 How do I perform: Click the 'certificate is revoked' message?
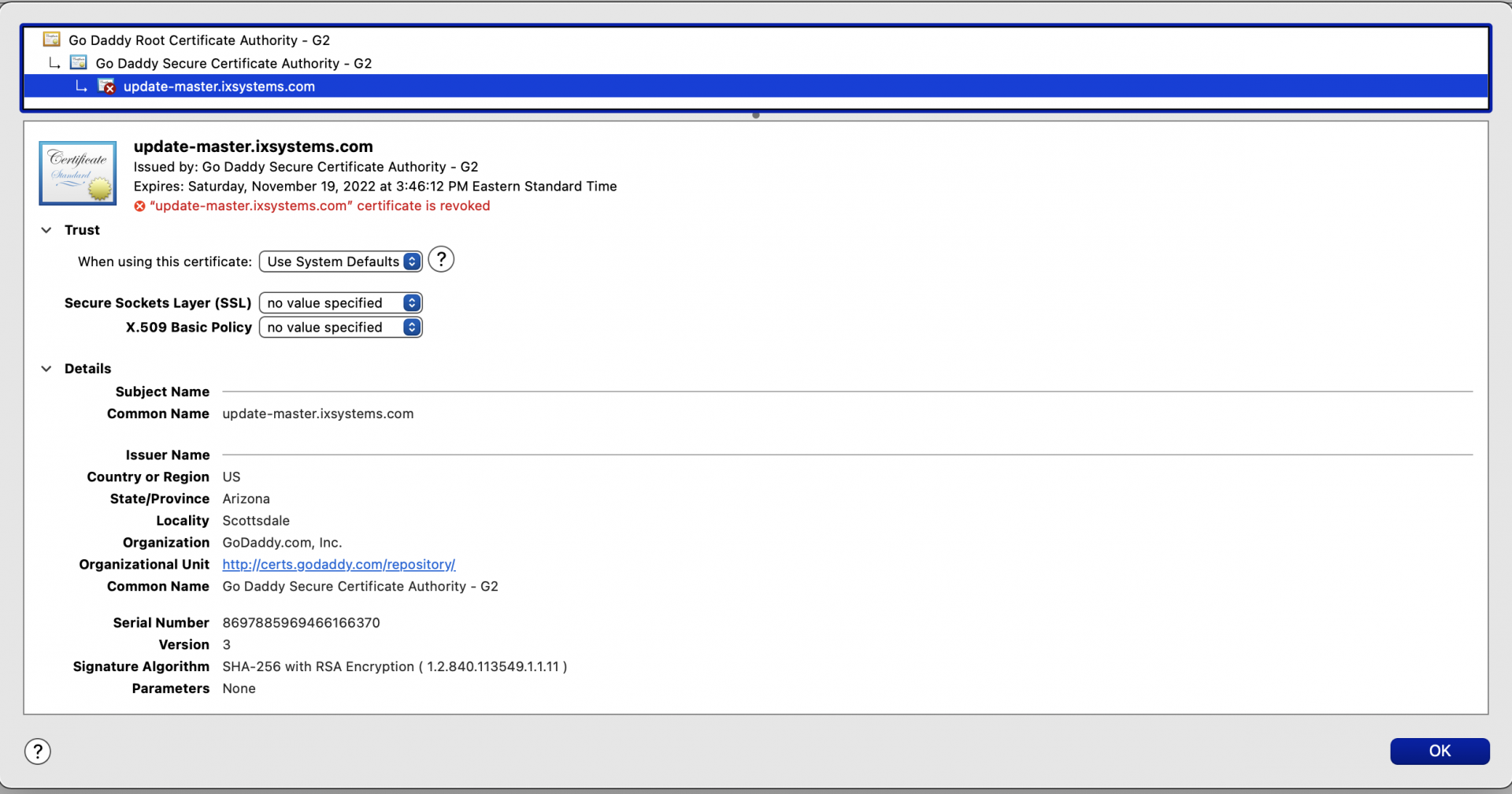[x=320, y=206]
